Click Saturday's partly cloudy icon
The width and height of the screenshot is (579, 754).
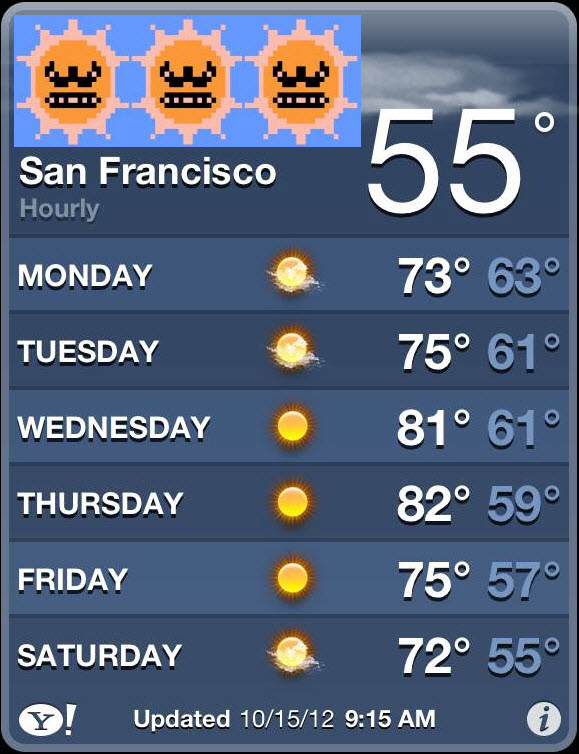point(293,653)
